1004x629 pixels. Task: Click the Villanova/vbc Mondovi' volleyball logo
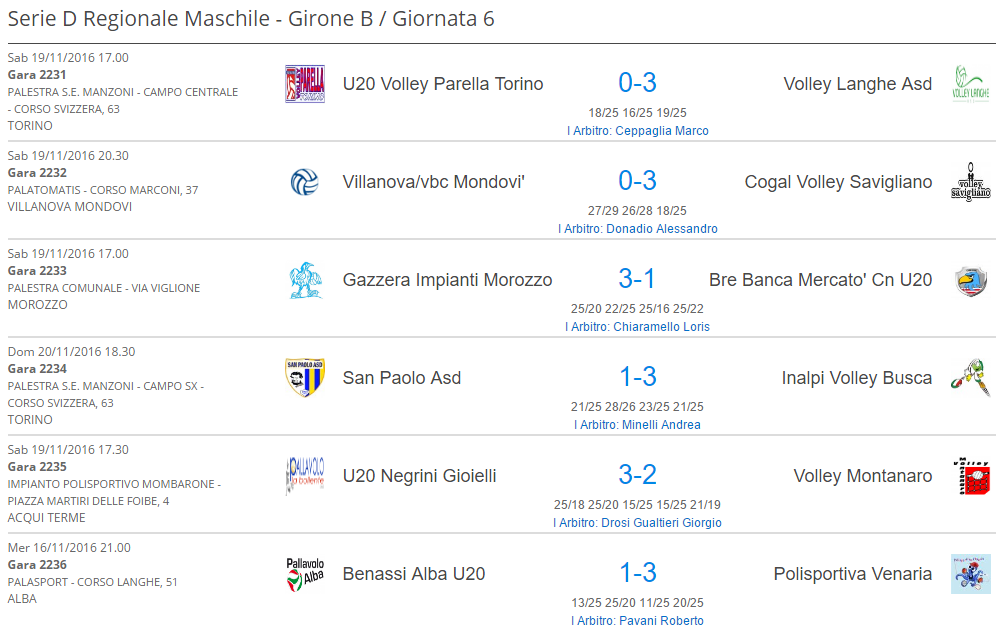(x=305, y=182)
